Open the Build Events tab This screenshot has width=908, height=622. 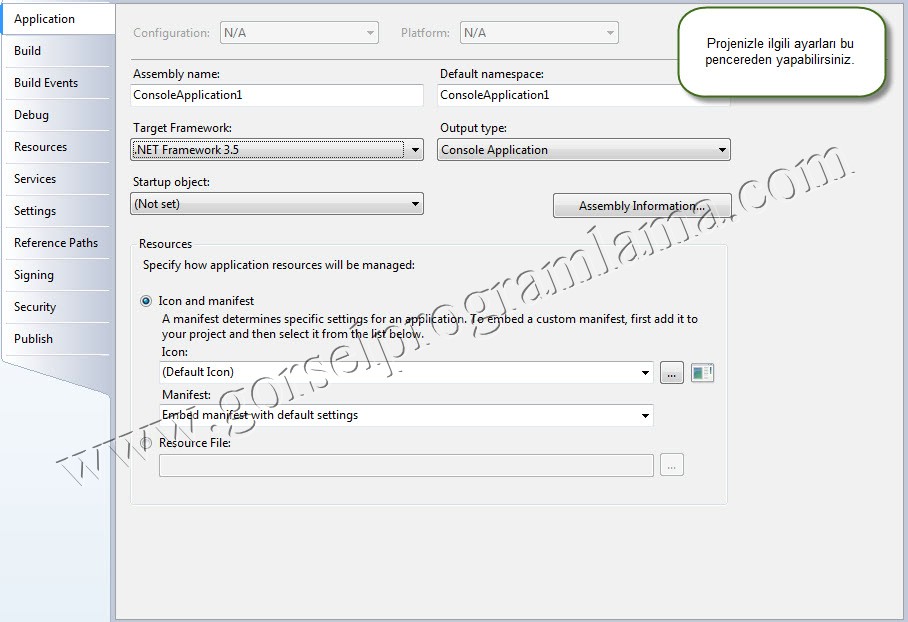(46, 83)
